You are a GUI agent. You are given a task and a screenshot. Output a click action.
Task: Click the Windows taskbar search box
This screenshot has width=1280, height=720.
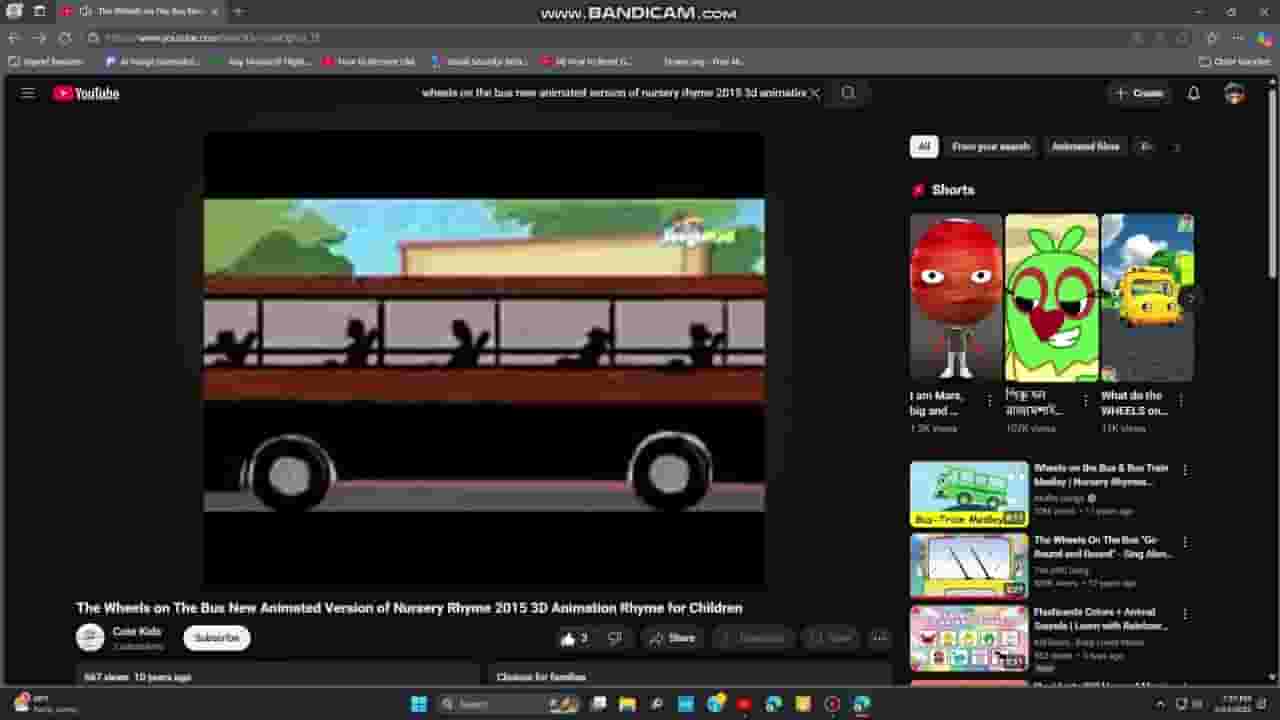(510, 704)
